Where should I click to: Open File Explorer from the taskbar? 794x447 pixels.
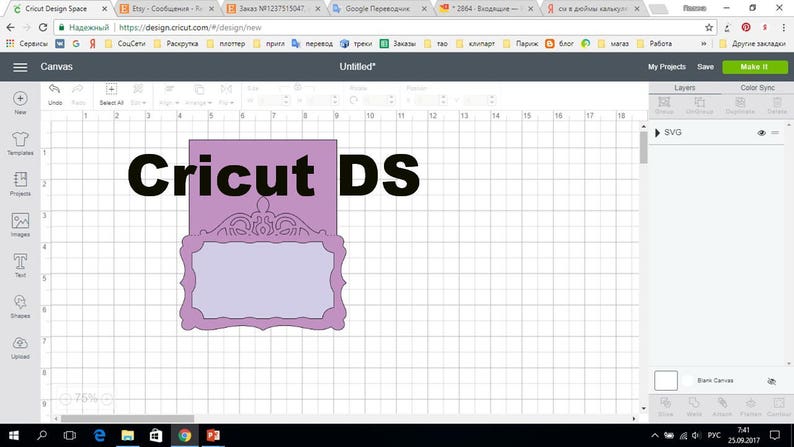point(127,435)
